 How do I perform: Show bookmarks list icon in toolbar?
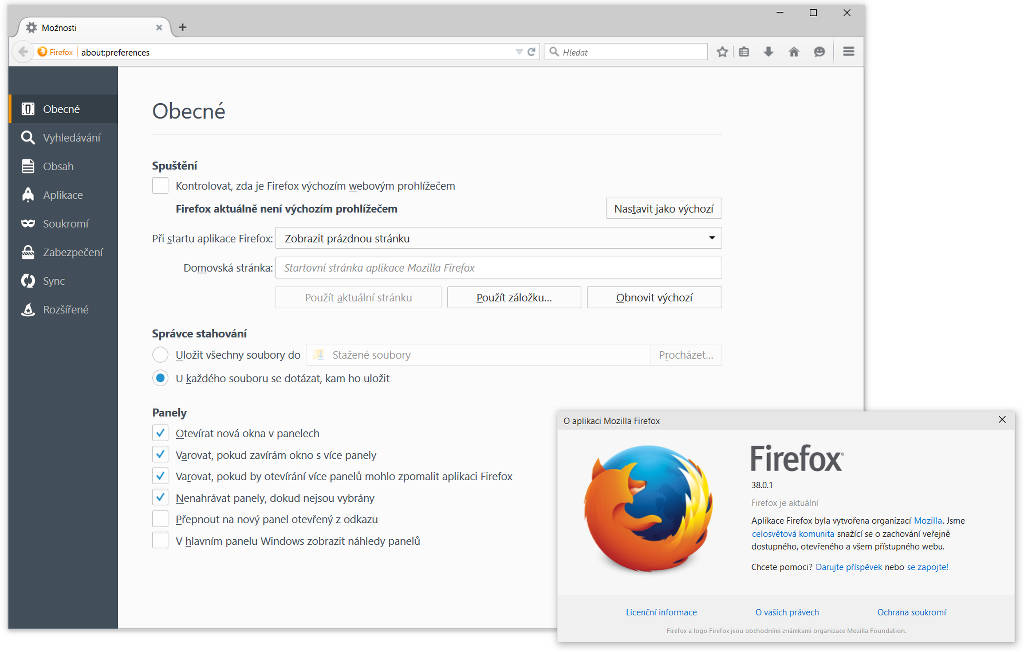pyautogui.click(x=744, y=52)
